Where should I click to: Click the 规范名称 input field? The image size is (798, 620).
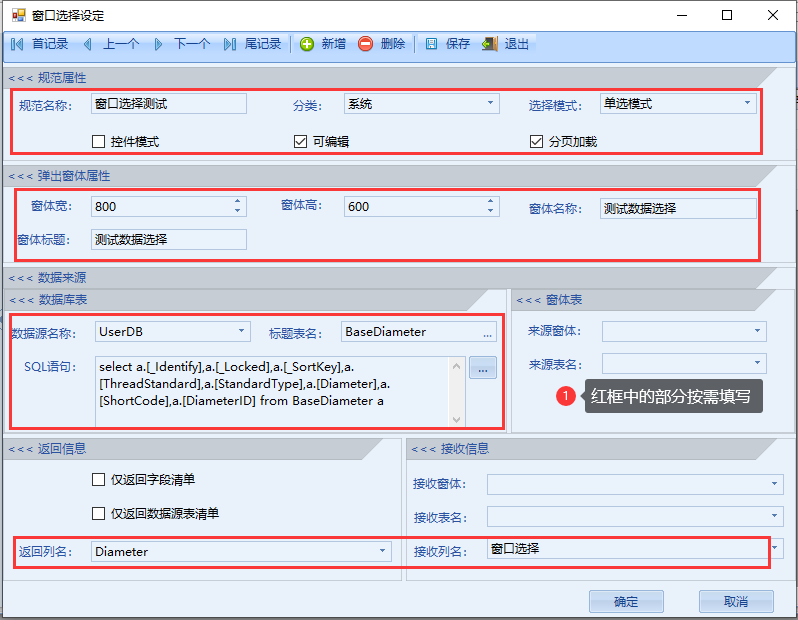click(169, 103)
